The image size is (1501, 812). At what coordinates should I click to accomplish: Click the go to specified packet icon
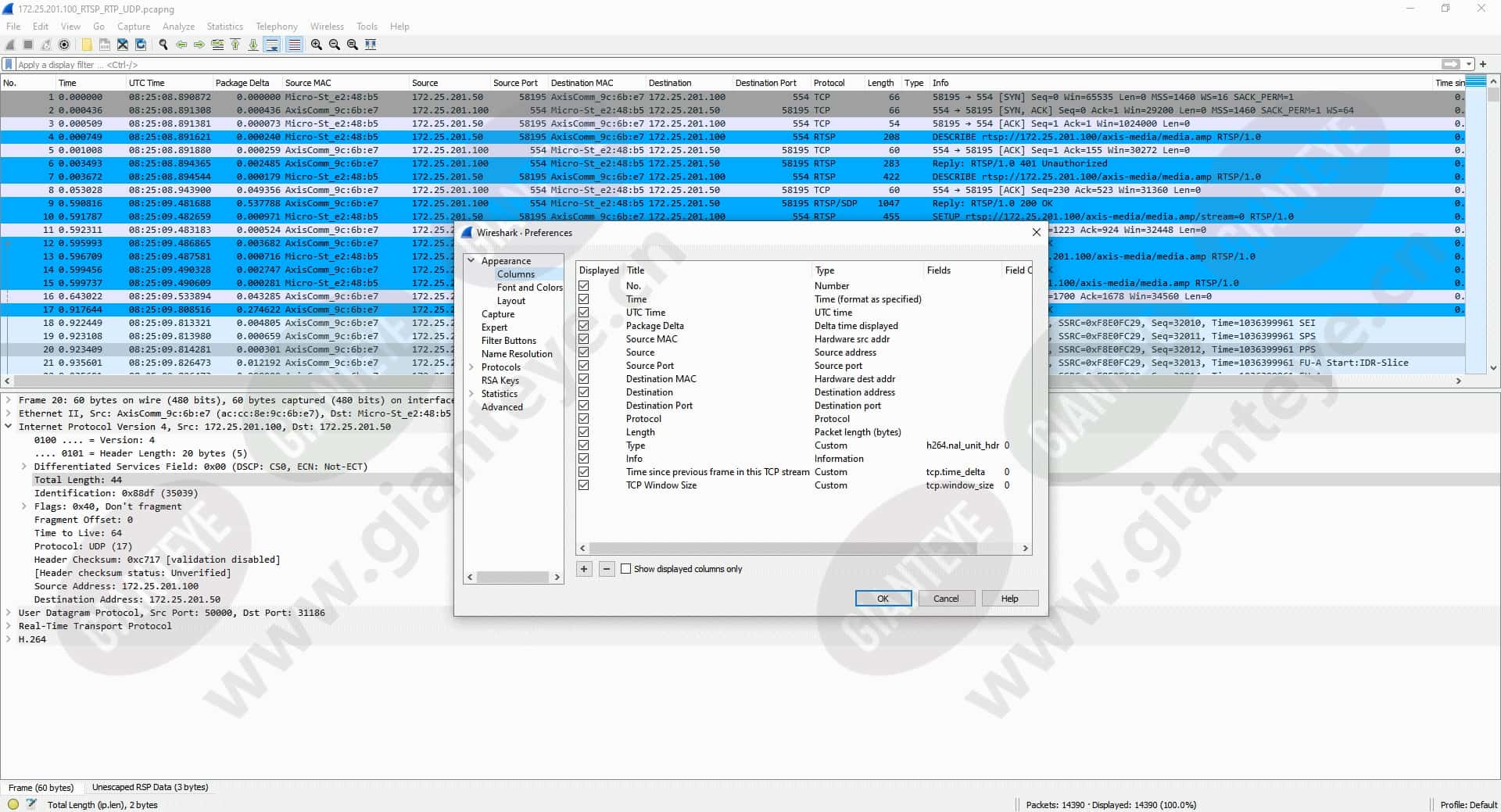[x=217, y=45]
